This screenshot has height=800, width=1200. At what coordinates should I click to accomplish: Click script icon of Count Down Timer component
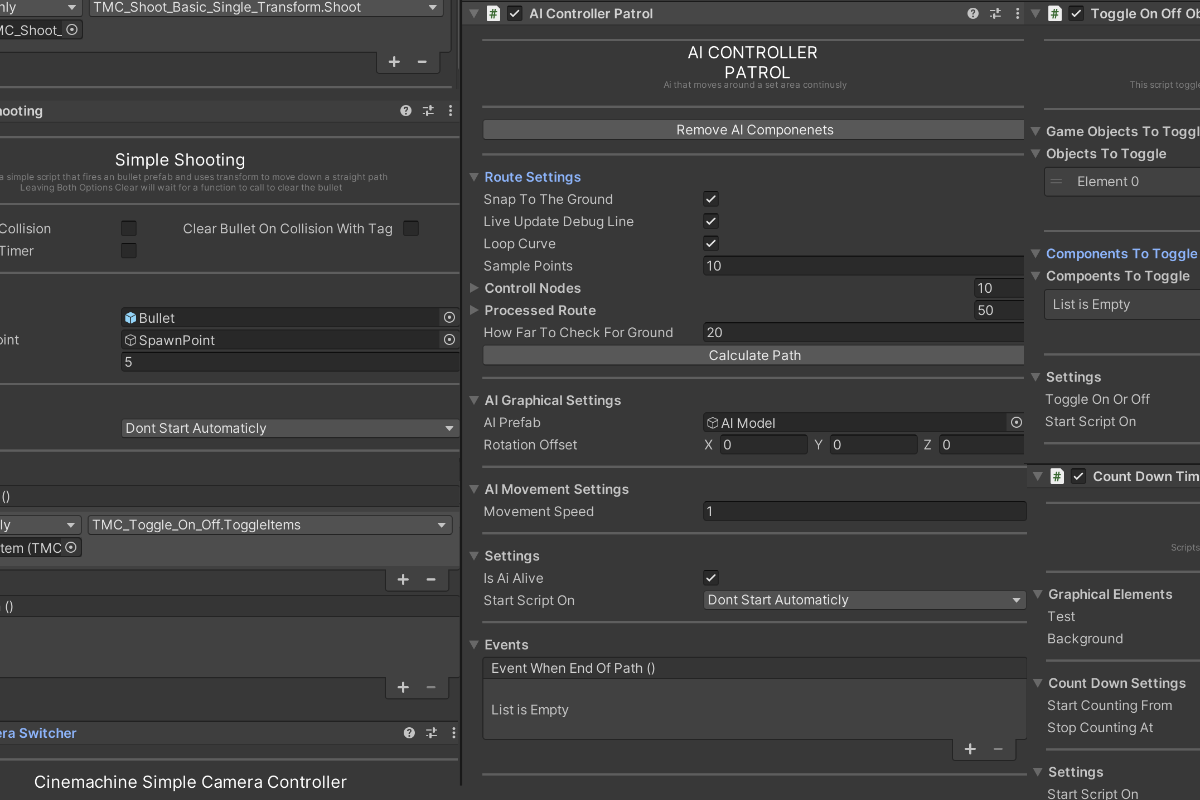tap(1056, 477)
